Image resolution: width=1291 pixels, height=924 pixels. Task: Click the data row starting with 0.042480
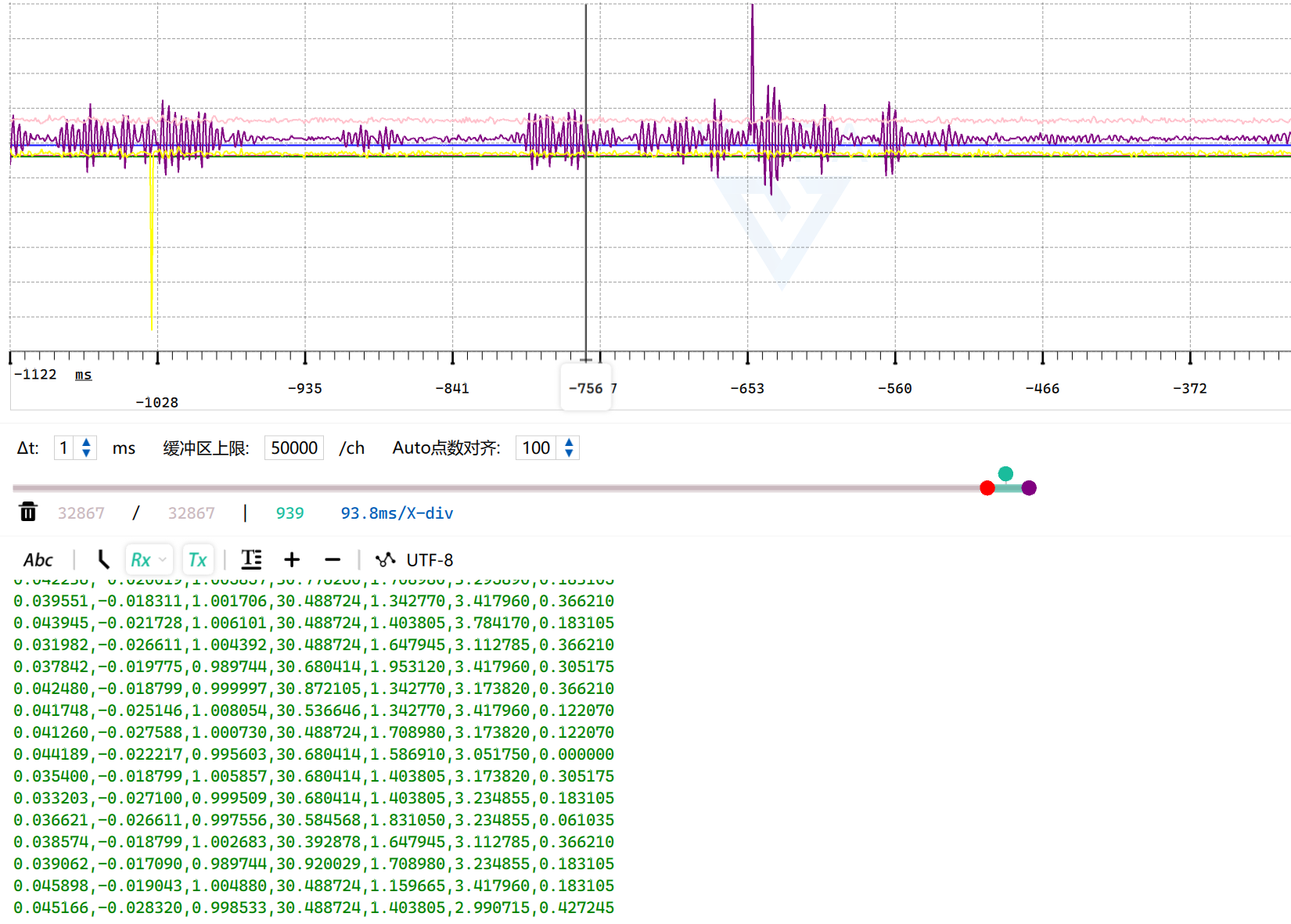pos(314,689)
